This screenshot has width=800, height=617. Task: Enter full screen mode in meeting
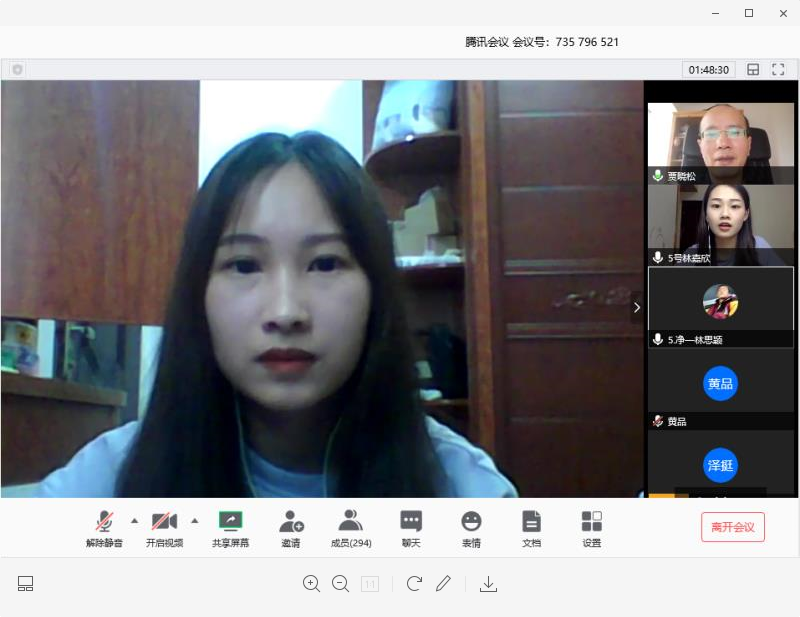(778, 70)
